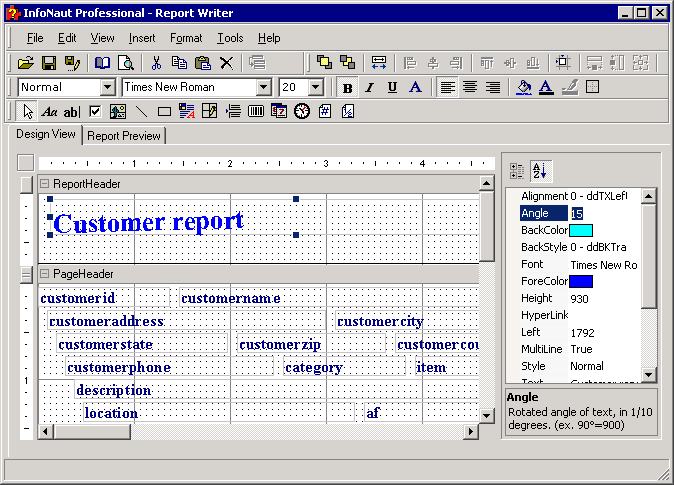The image size is (674, 485).
Task: Select the rich text control tool
Action: (x=187, y=112)
